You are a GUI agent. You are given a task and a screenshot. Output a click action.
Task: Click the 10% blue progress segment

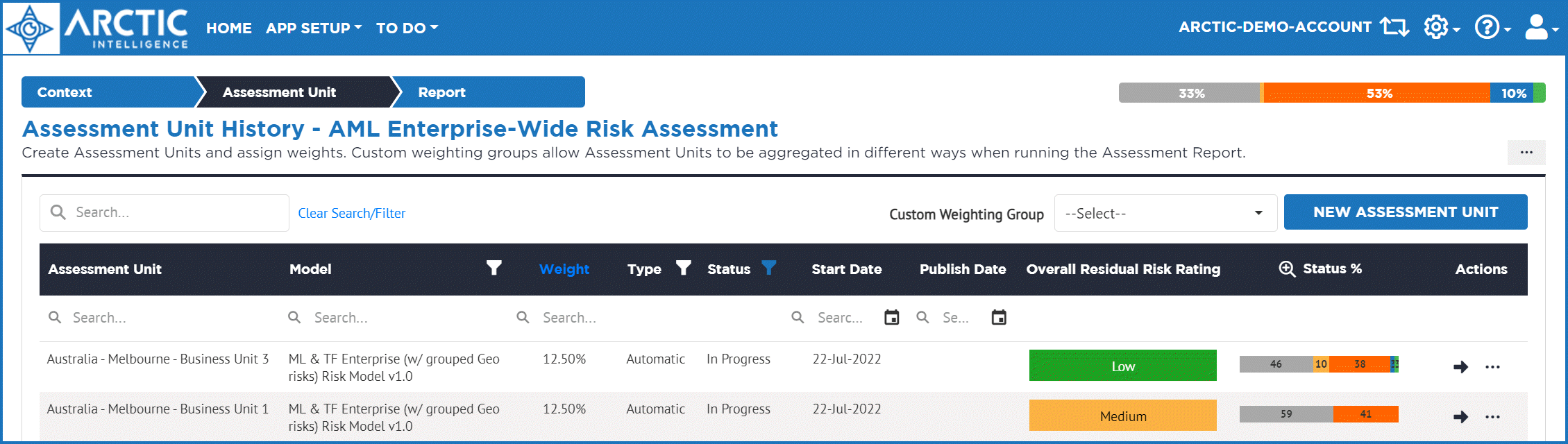pyautogui.click(x=1512, y=93)
